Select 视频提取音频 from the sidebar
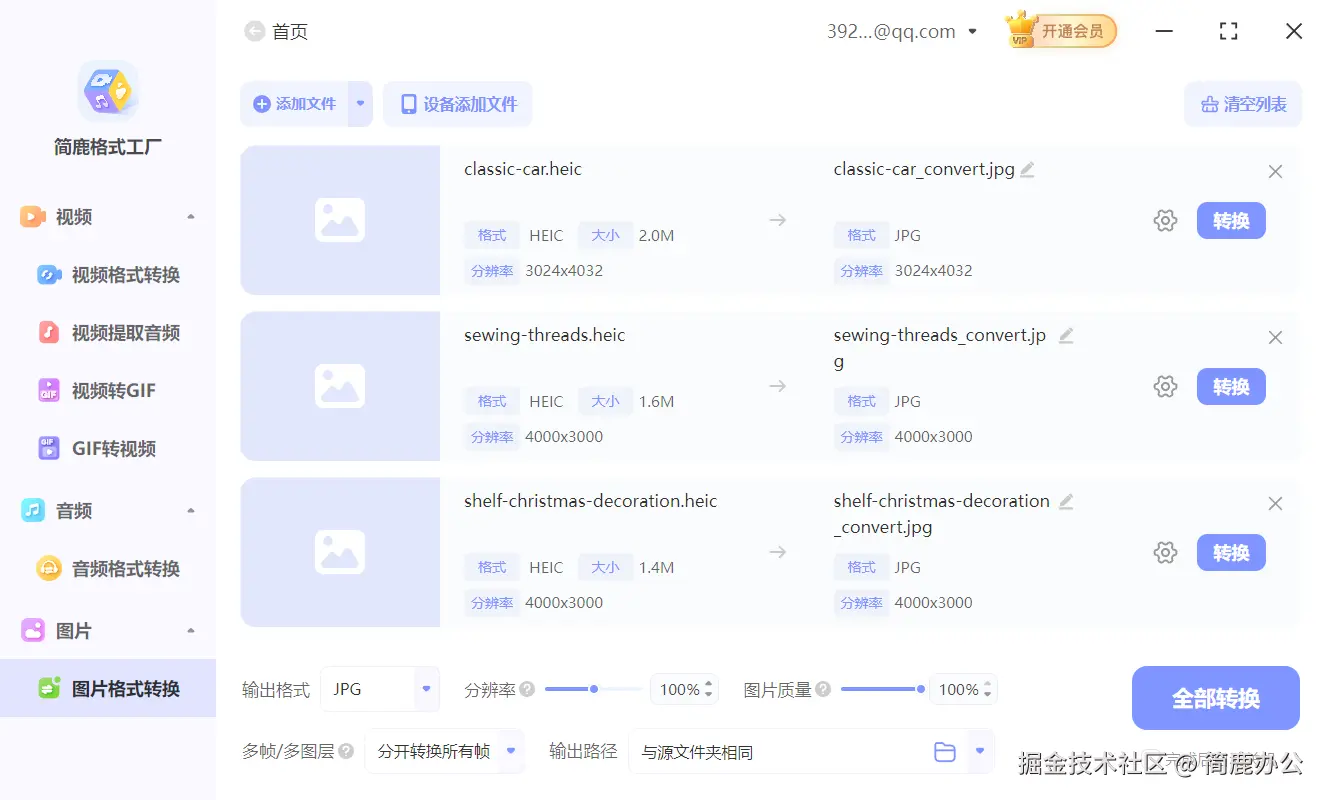 119,332
